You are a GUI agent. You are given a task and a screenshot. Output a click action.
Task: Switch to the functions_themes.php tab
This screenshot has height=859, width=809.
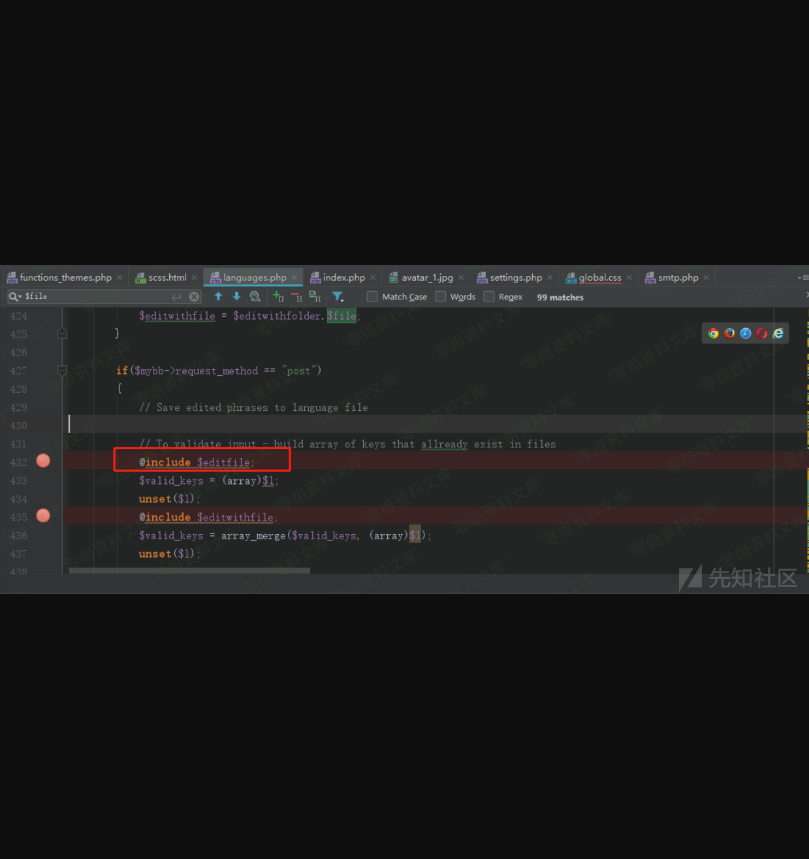[x=65, y=278]
